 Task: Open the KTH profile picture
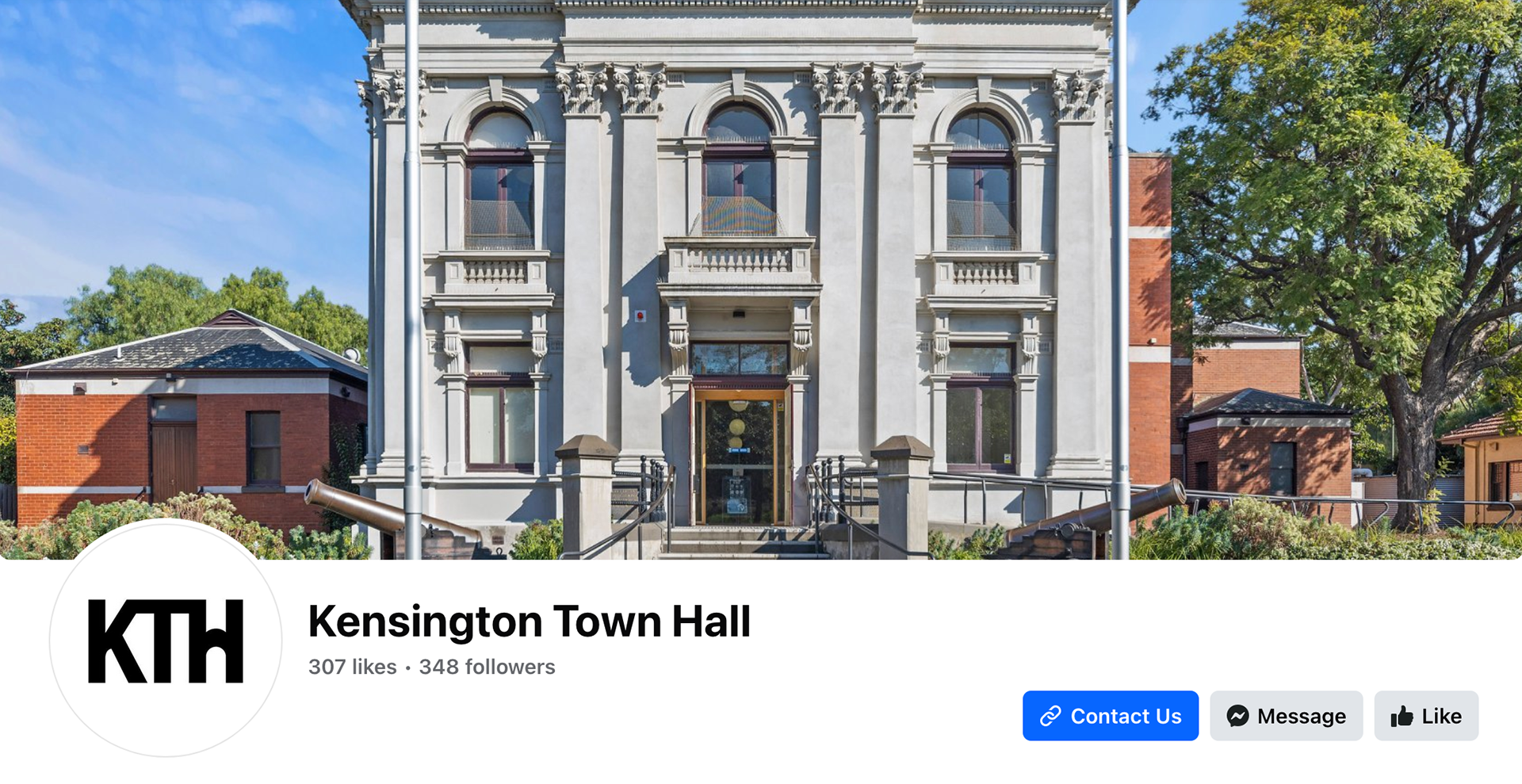point(166,639)
